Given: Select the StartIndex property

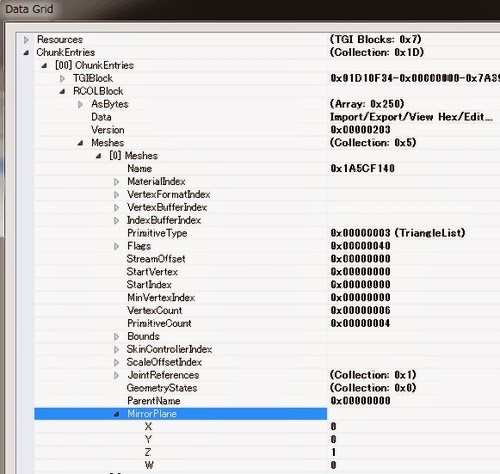Looking at the screenshot, I should (x=149, y=285).
